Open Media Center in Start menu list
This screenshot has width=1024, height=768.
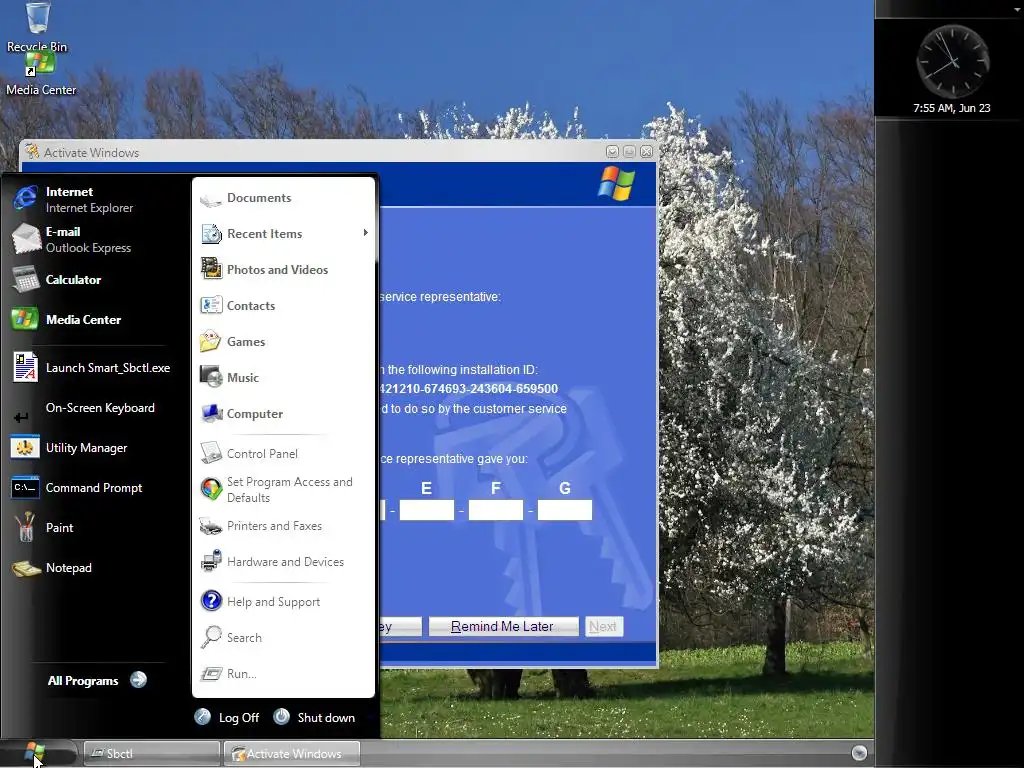click(83, 319)
